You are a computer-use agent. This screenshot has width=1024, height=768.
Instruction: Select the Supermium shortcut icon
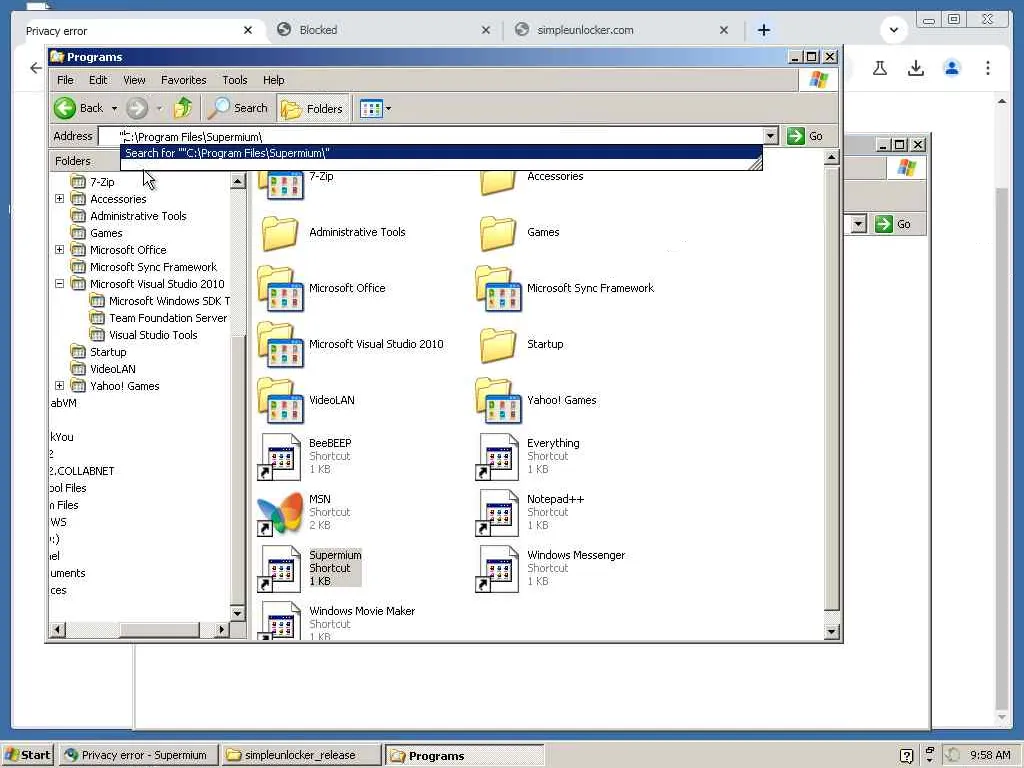tap(280, 569)
